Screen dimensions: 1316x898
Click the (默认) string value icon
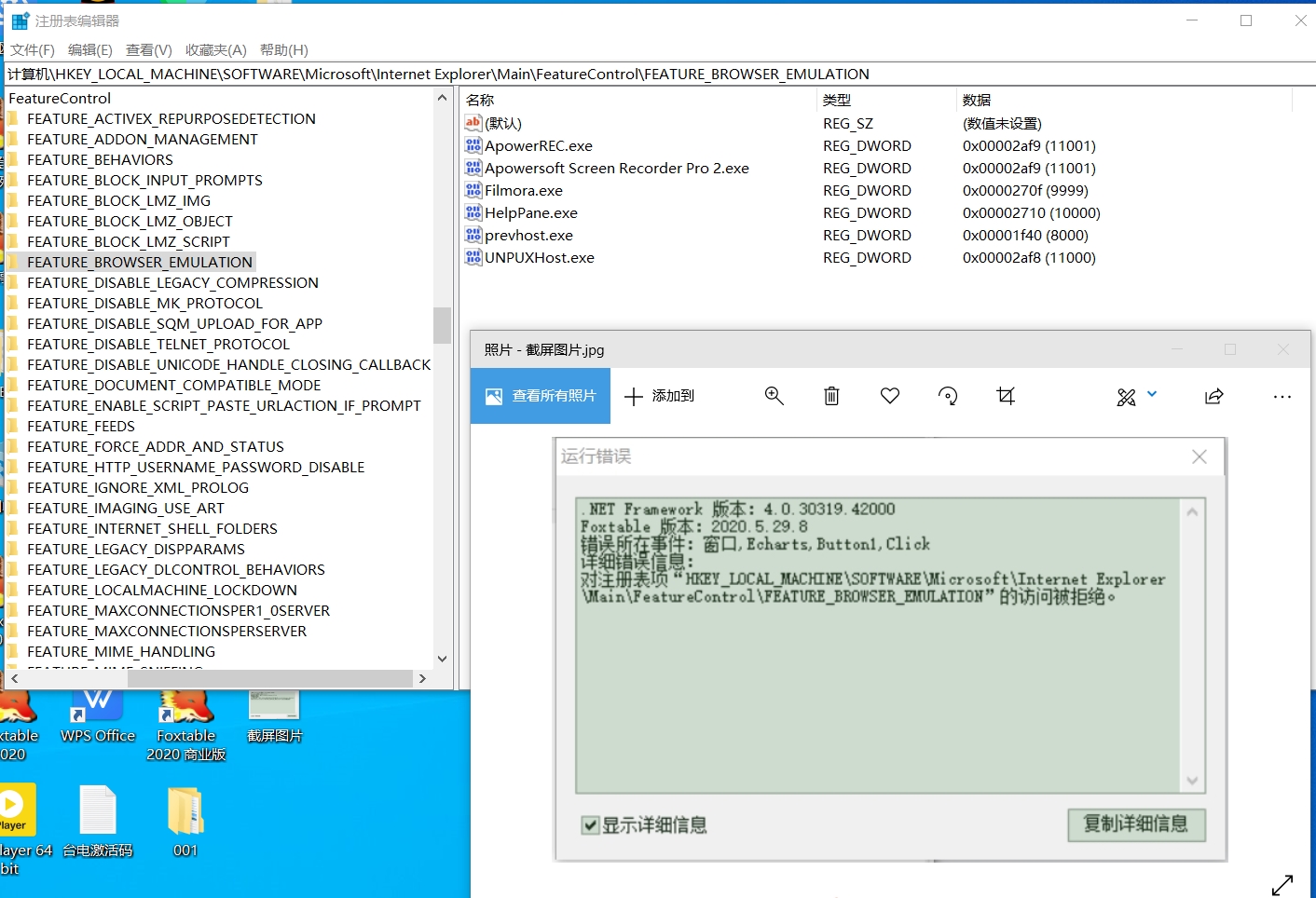coord(473,123)
